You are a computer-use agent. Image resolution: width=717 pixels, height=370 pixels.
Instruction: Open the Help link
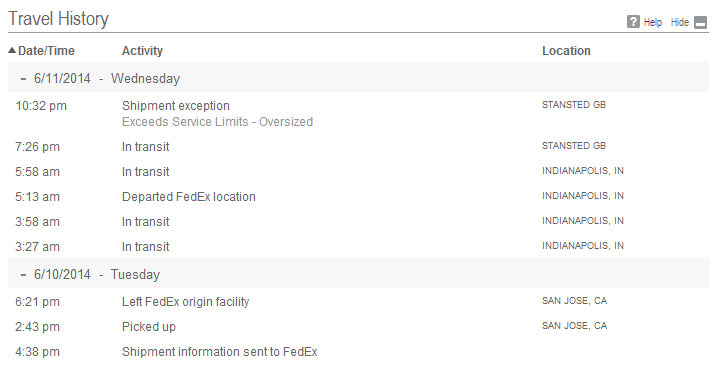[653, 22]
